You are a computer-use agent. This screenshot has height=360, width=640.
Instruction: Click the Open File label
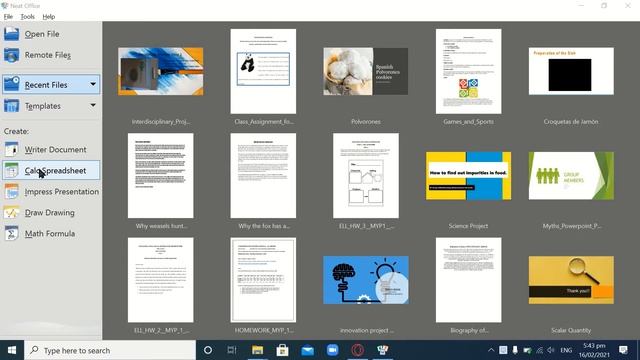coord(42,34)
